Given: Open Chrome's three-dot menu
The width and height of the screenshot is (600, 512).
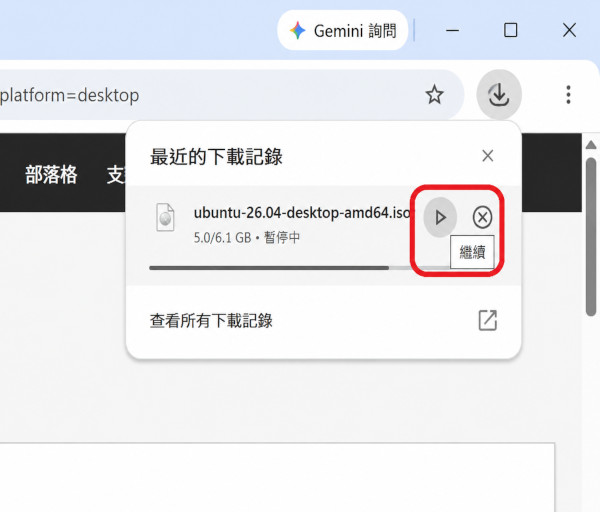Looking at the screenshot, I should pyautogui.click(x=568, y=95).
